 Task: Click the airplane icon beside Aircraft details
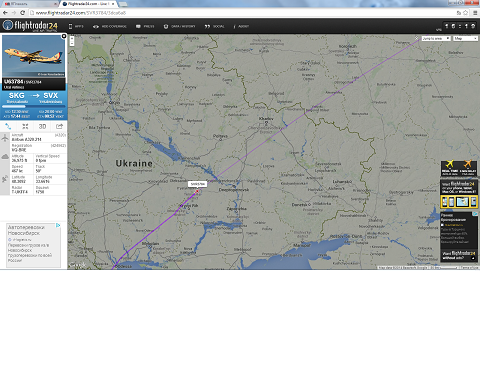pos(5,137)
